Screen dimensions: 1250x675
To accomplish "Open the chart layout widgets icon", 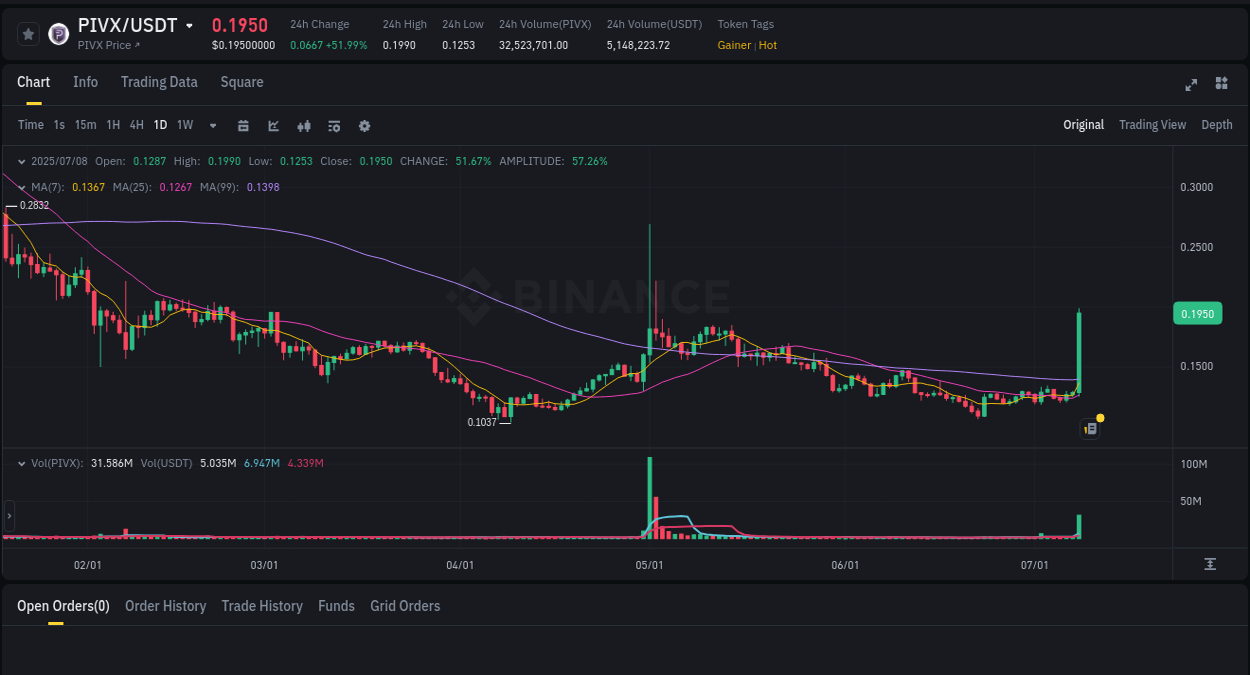I will tap(1221, 85).
